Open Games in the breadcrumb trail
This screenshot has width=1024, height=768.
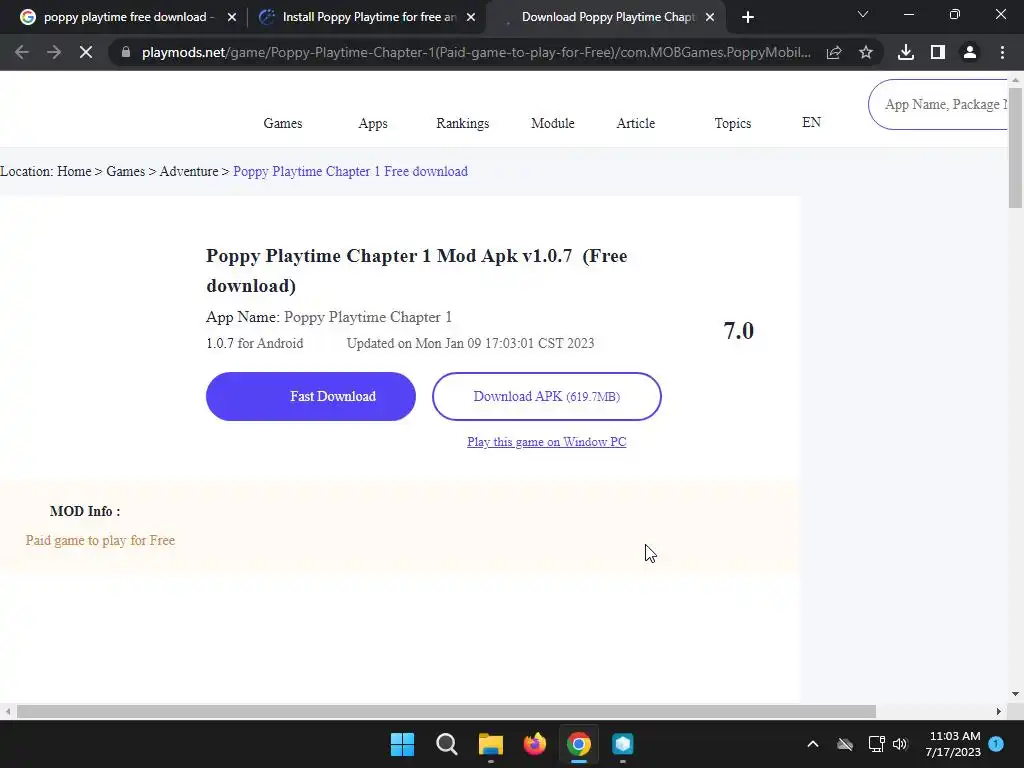pos(125,171)
